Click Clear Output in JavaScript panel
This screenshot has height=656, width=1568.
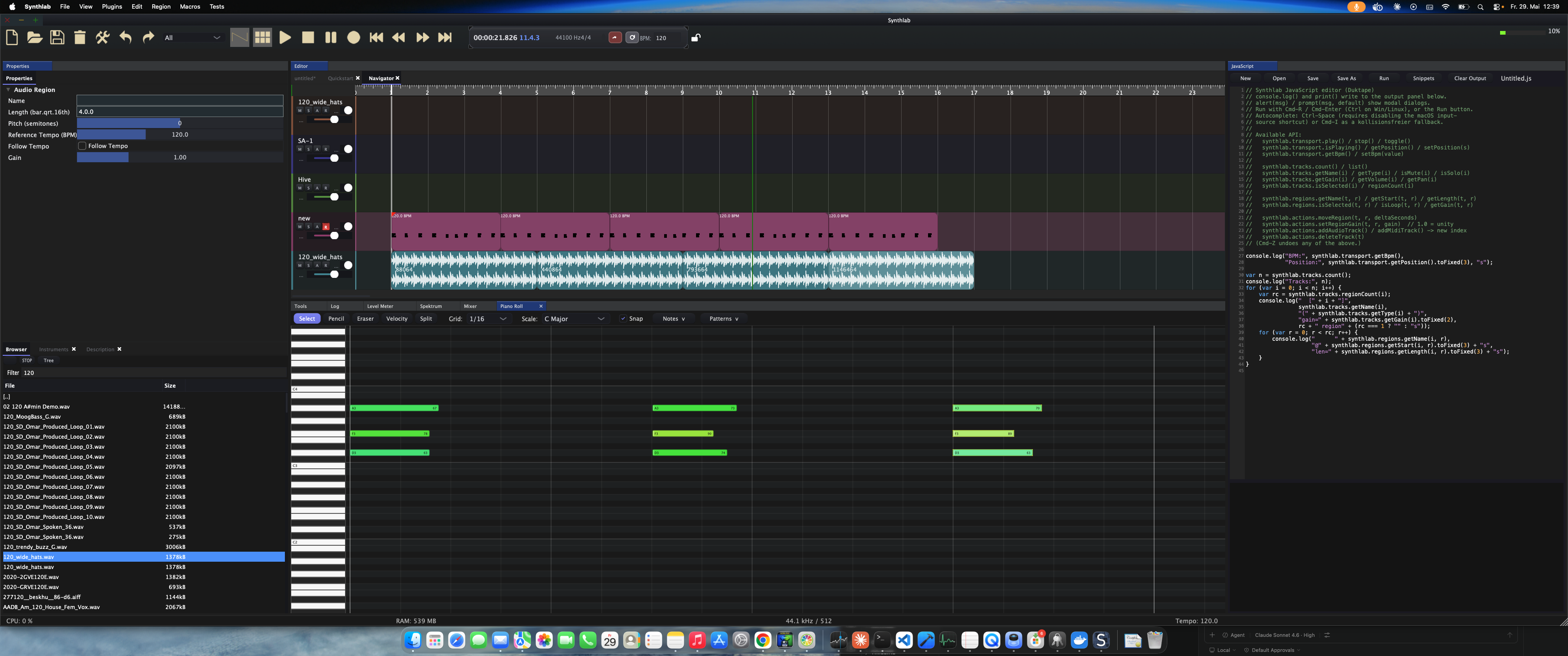coord(1470,78)
